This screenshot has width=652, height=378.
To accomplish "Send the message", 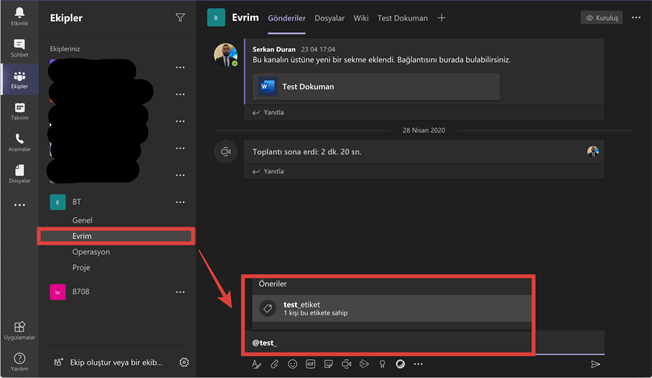I will tap(595, 364).
